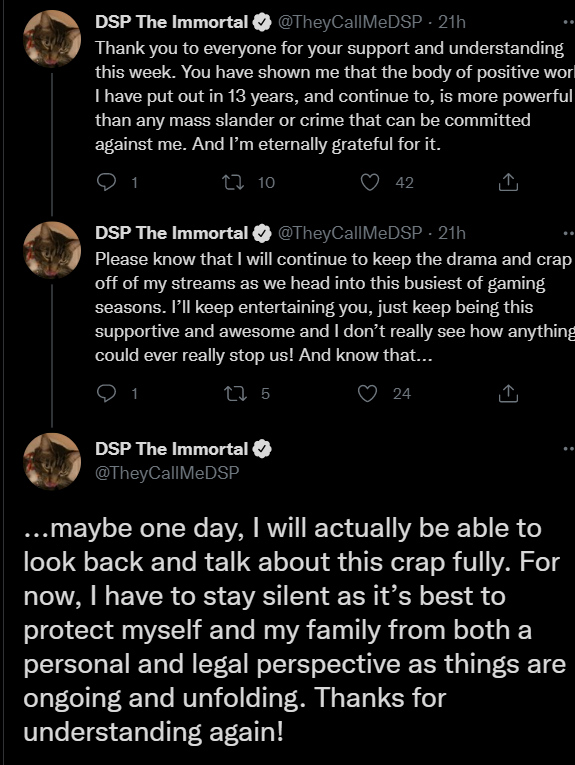Open more options on the first tweet
The image size is (575, 765).
tap(569, 22)
